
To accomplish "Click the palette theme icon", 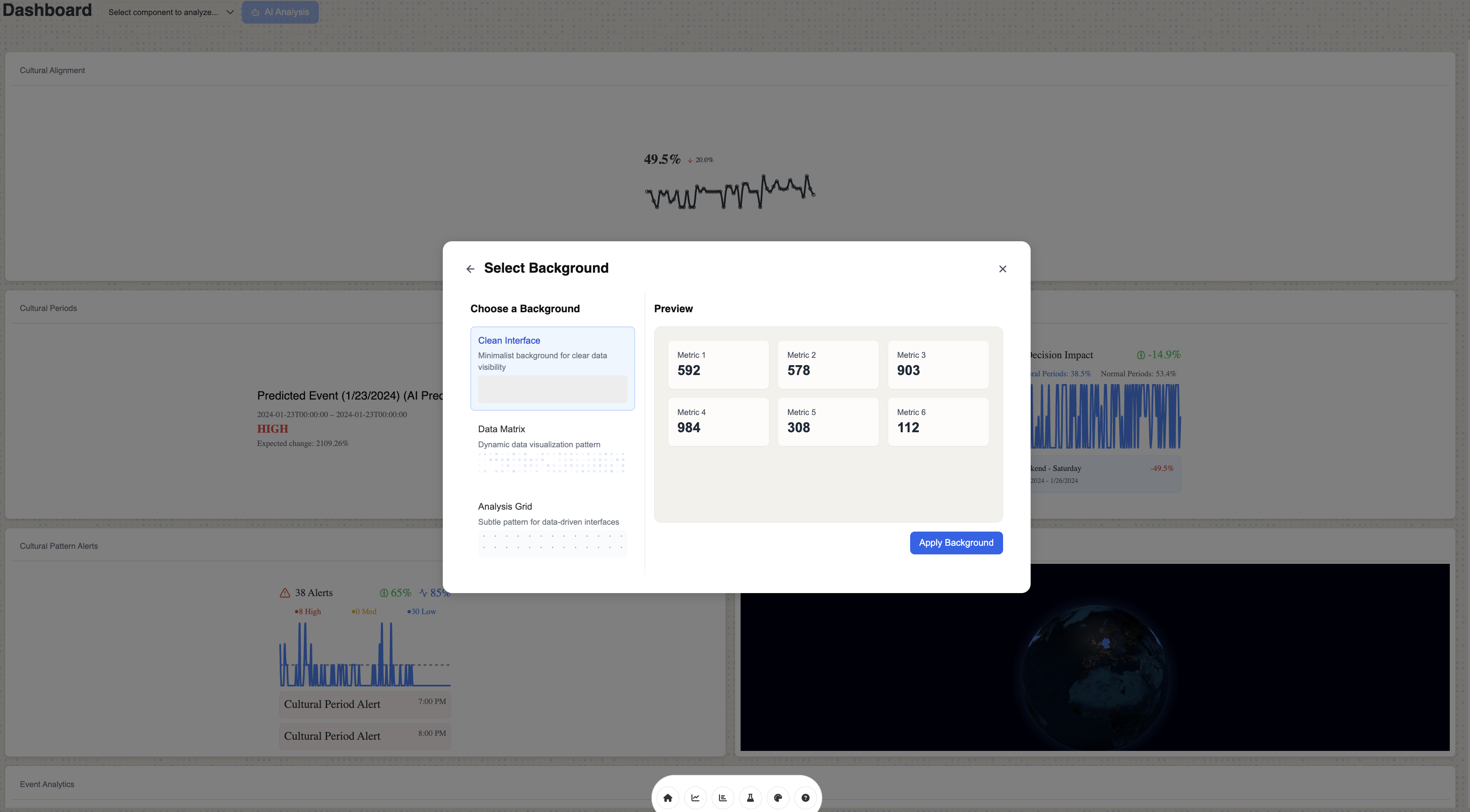I will (x=778, y=798).
